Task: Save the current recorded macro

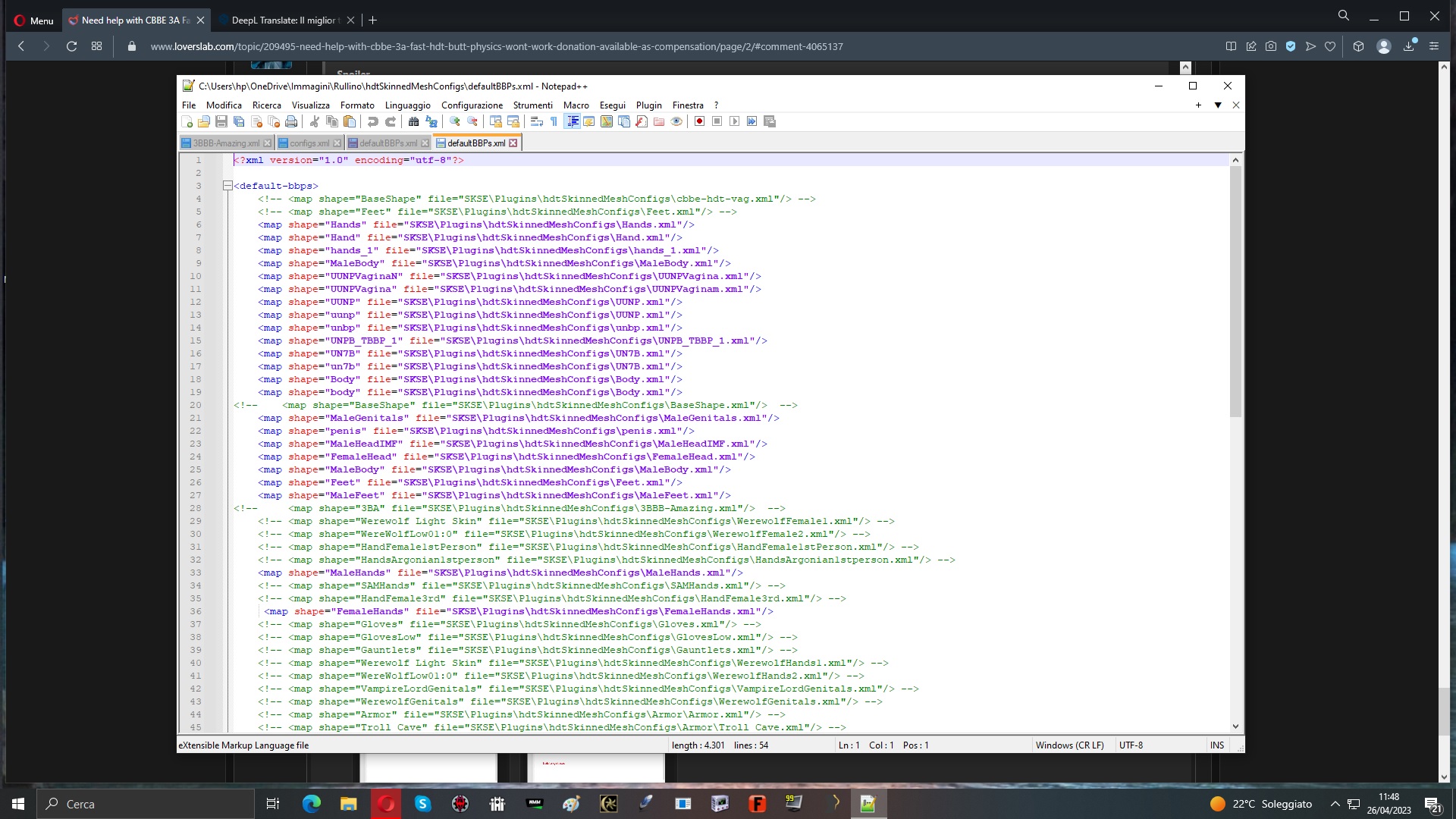Action: tap(770, 121)
